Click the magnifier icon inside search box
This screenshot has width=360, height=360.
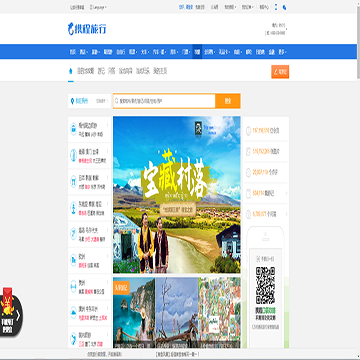117,101
